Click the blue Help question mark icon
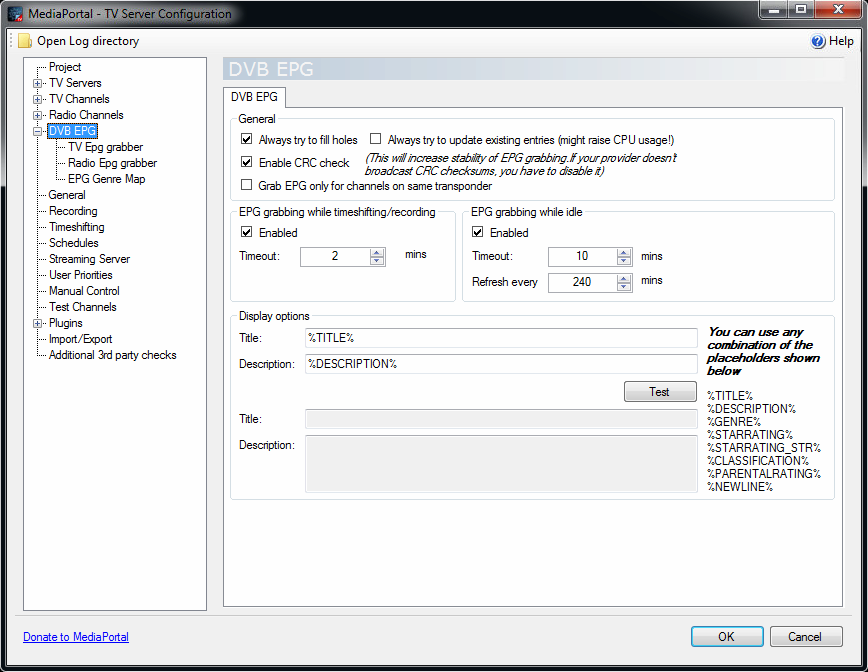868x672 pixels. (818, 41)
